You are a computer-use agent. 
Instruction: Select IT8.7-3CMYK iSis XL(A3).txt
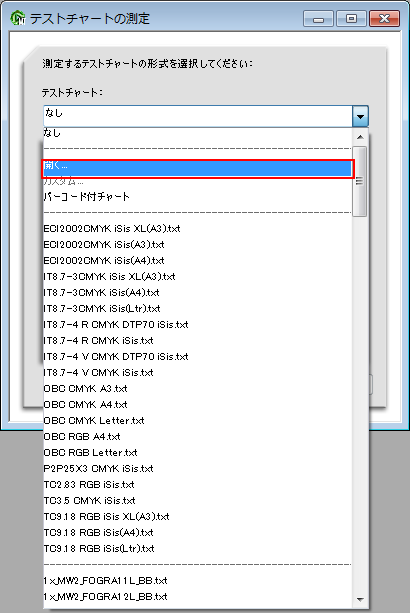[197, 276]
